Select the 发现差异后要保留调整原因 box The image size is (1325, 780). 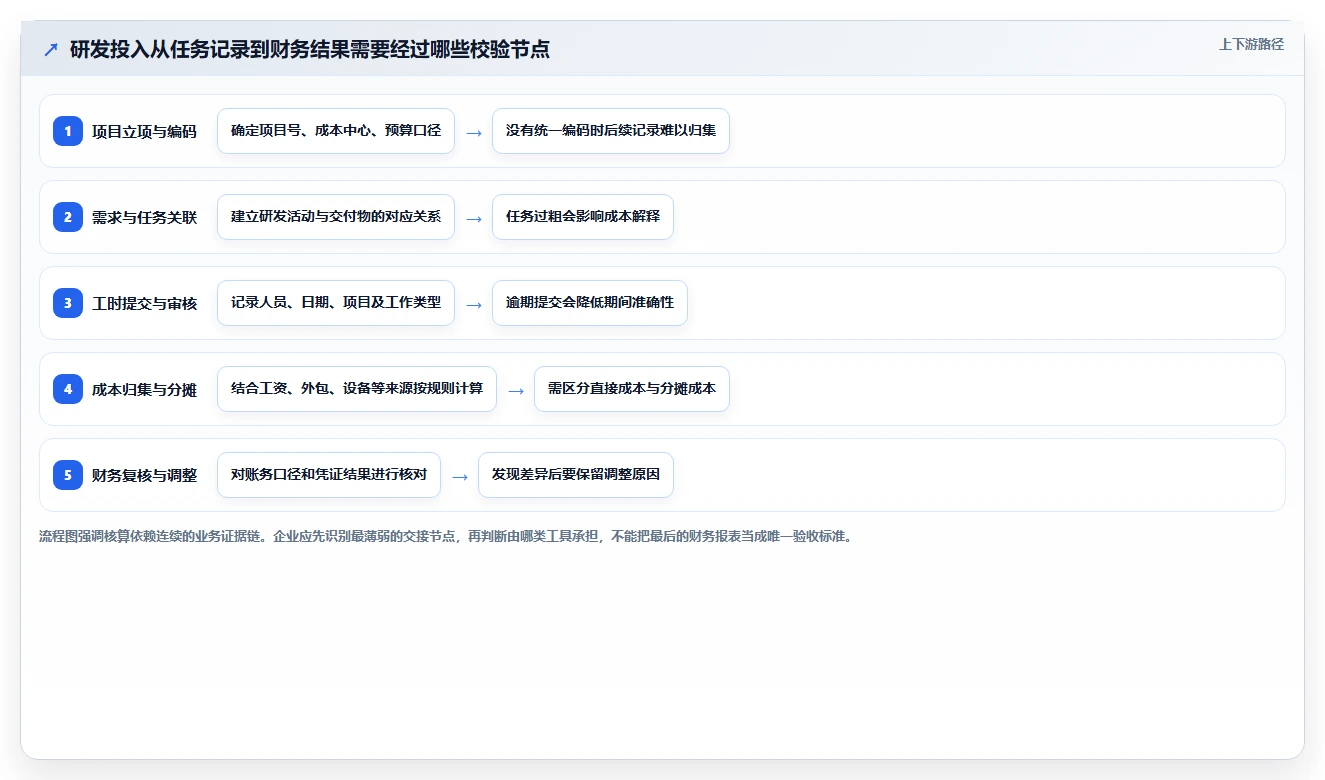tap(576, 475)
